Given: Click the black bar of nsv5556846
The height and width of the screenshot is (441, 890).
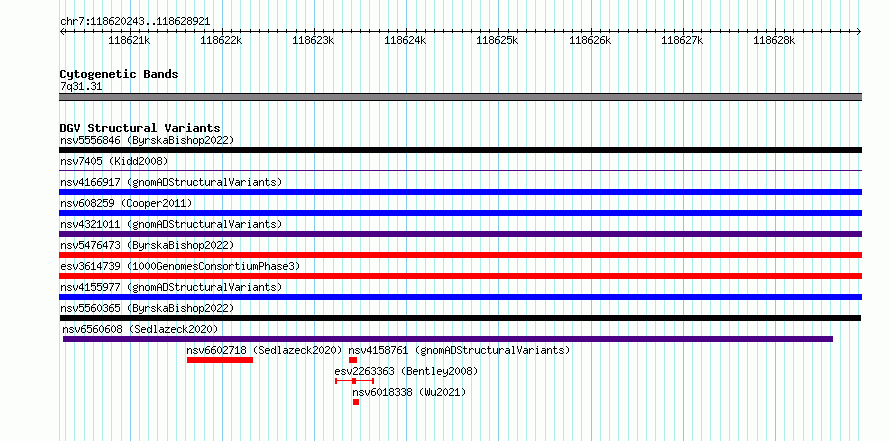Looking at the screenshot, I should (x=460, y=150).
